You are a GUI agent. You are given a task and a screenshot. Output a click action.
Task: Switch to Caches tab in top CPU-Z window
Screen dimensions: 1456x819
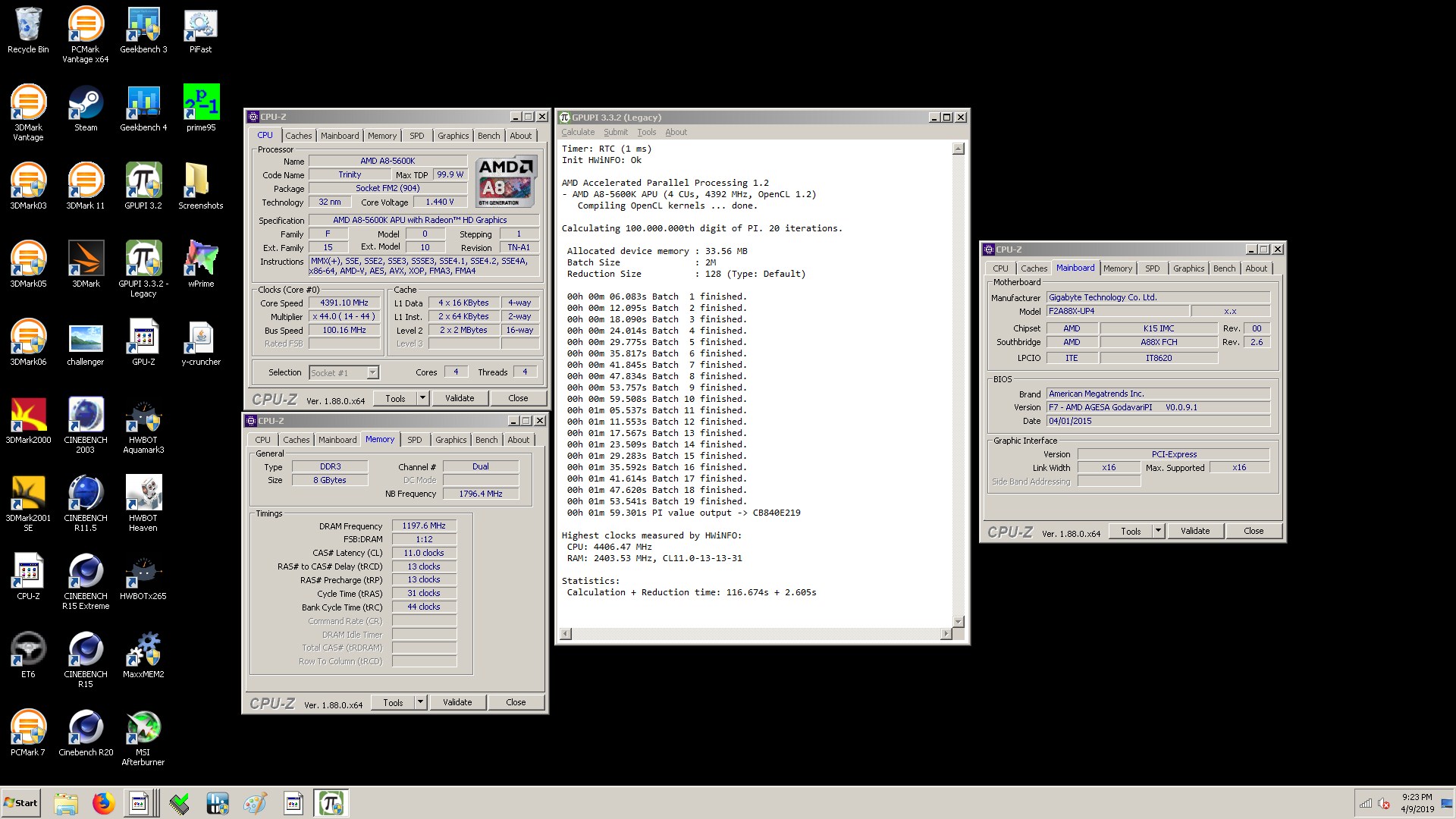pyautogui.click(x=298, y=136)
